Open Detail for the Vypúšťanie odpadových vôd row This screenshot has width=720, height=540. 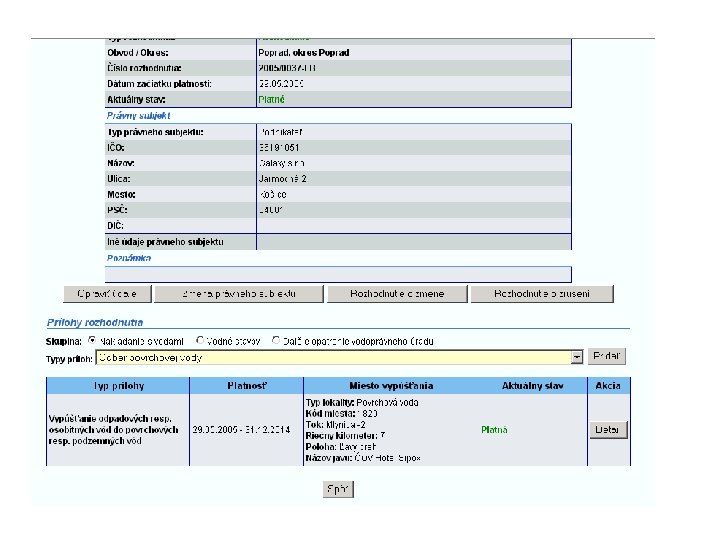pyautogui.click(x=608, y=430)
